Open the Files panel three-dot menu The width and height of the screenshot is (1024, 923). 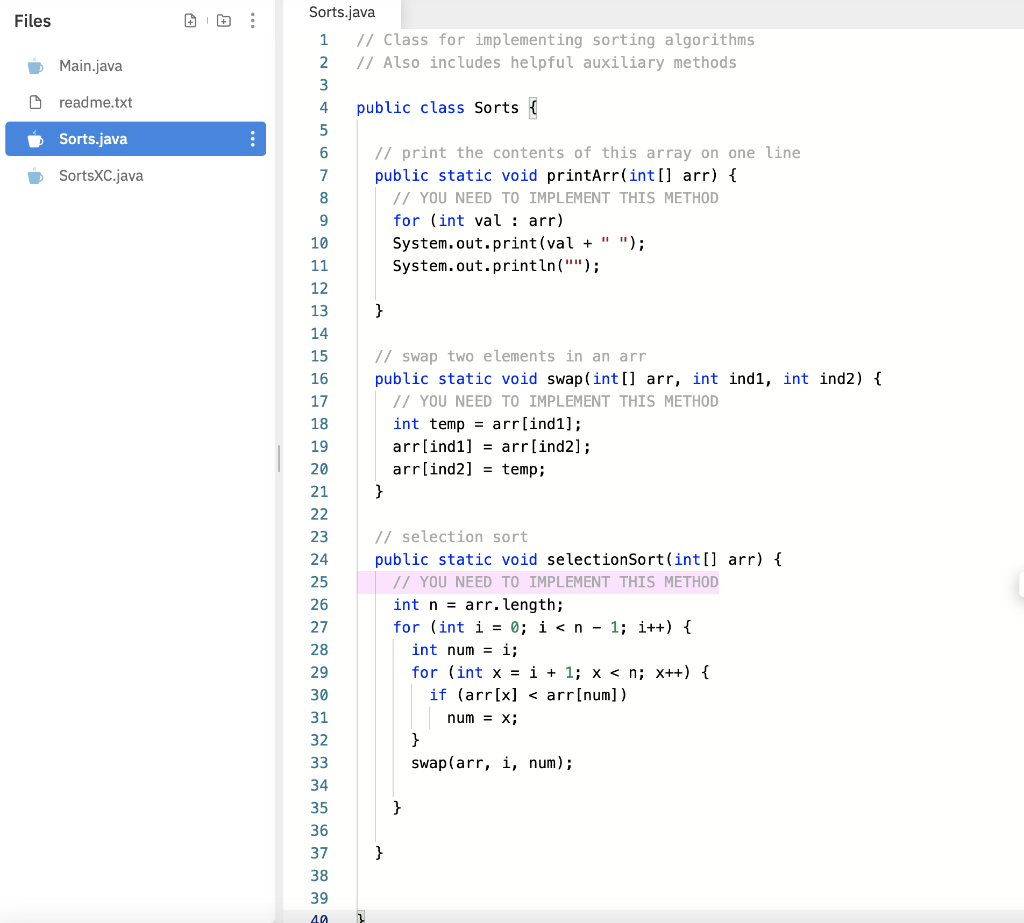pyautogui.click(x=253, y=21)
